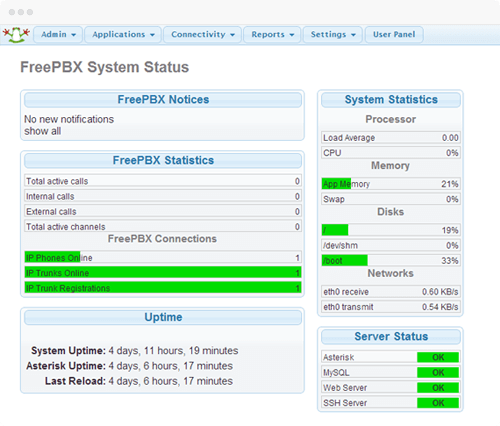This screenshot has height=426, width=500.
Task: Click the FreePBX Statistics panel header
Action: [163, 161]
